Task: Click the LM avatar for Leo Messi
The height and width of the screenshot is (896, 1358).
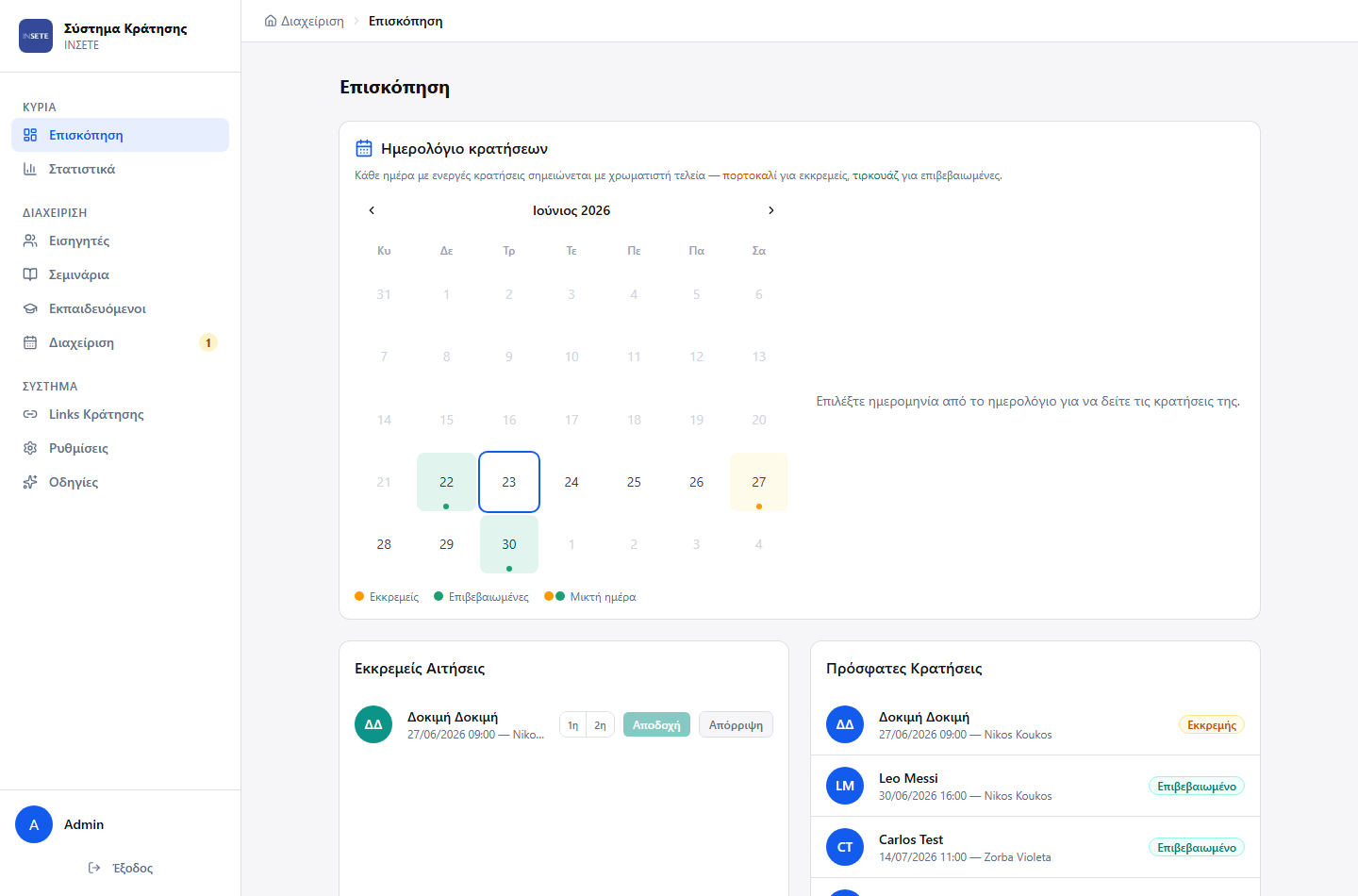Action: (x=845, y=786)
